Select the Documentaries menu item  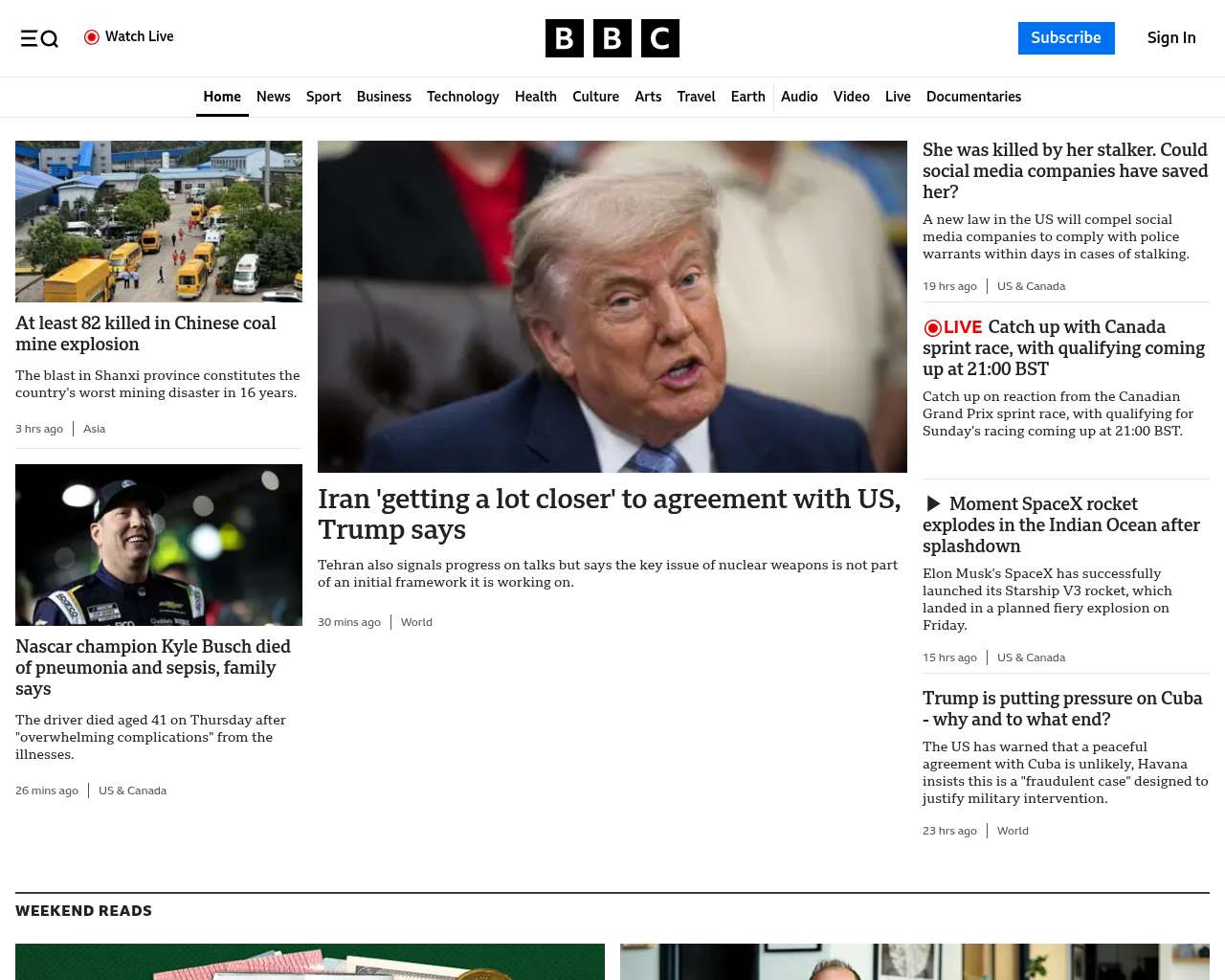[973, 97]
